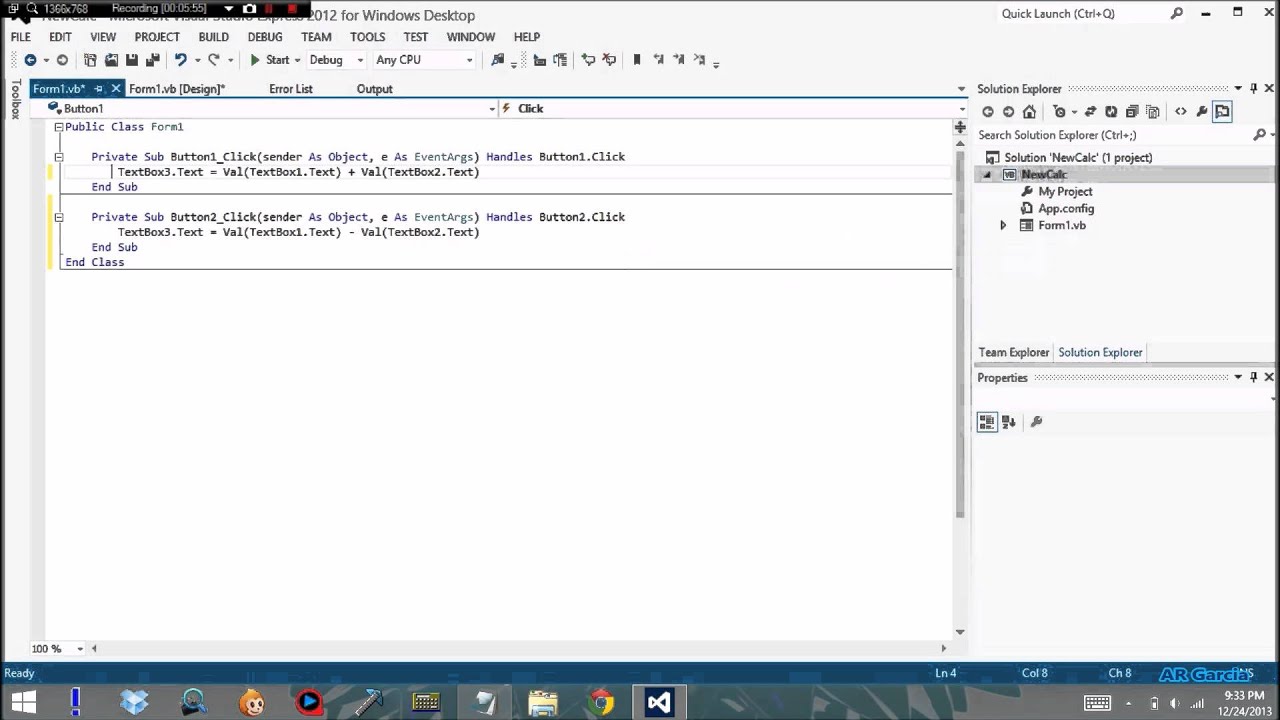Viewport: 1280px width, 720px height.
Task: Click the New Project toolbar icon
Action: pyautogui.click(x=90, y=60)
